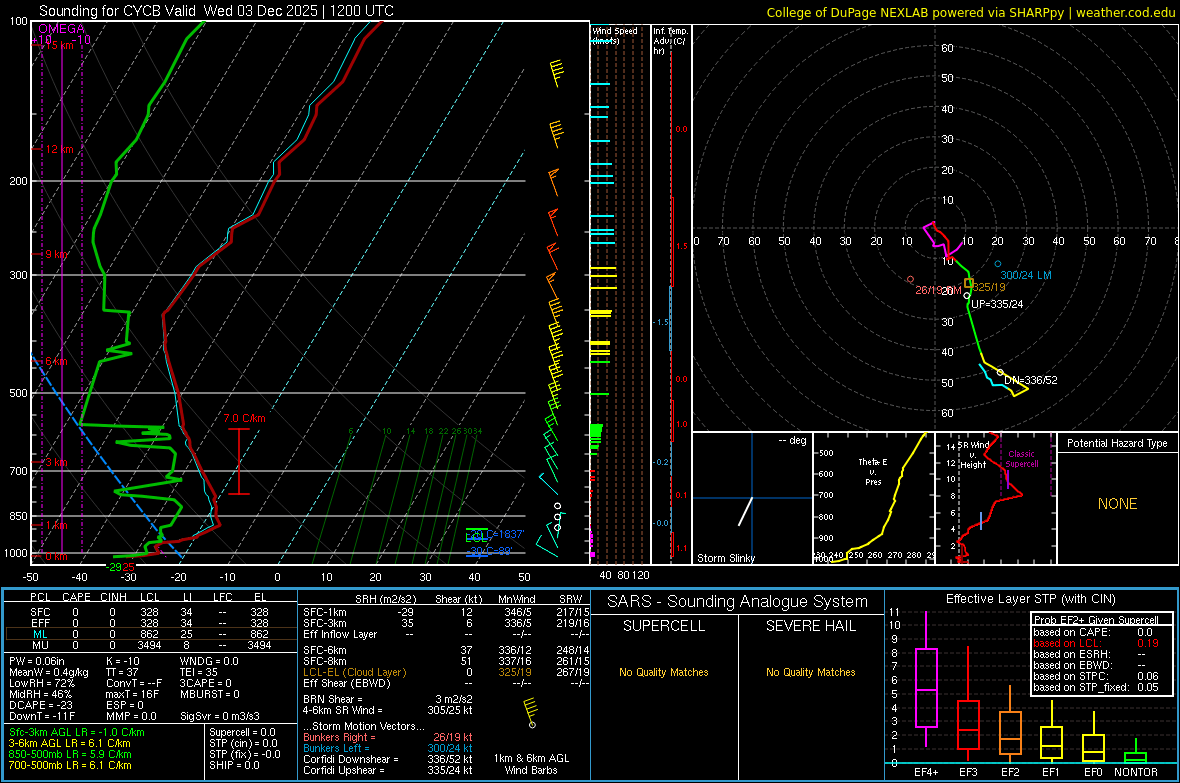Select the highlighted ML parcel row
1180x783 pixels.
(x=150, y=634)
